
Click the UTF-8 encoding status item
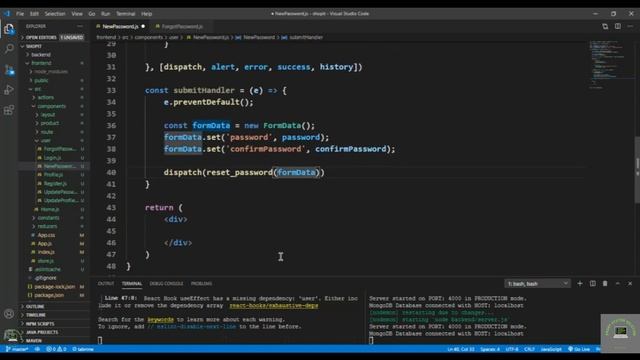(x=512, y=349)
